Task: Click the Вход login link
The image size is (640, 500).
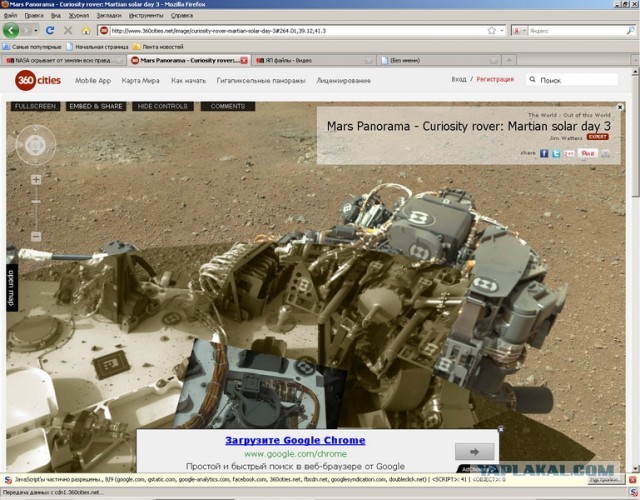Action: (459, 79)
